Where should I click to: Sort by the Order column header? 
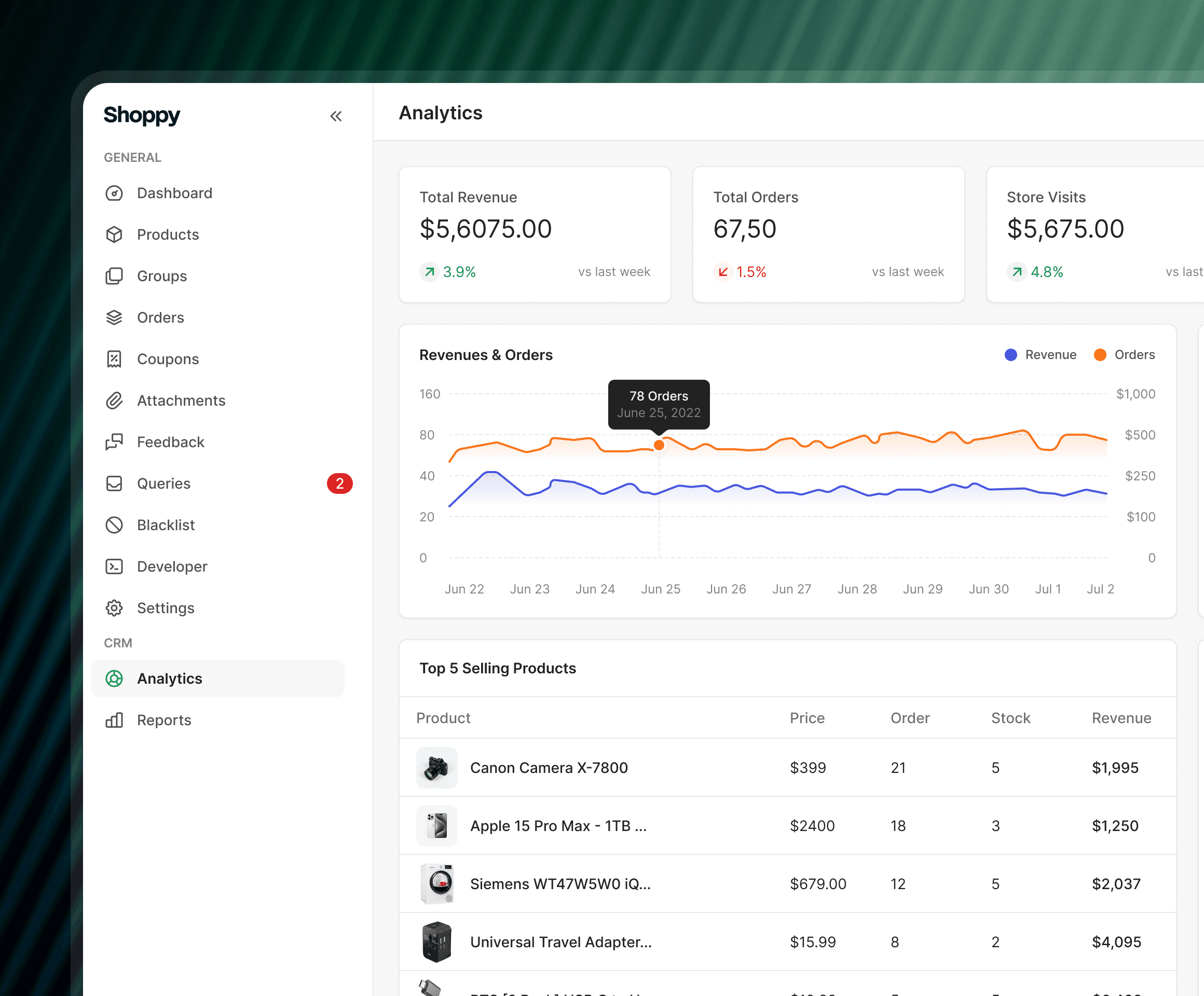point(910,718)
